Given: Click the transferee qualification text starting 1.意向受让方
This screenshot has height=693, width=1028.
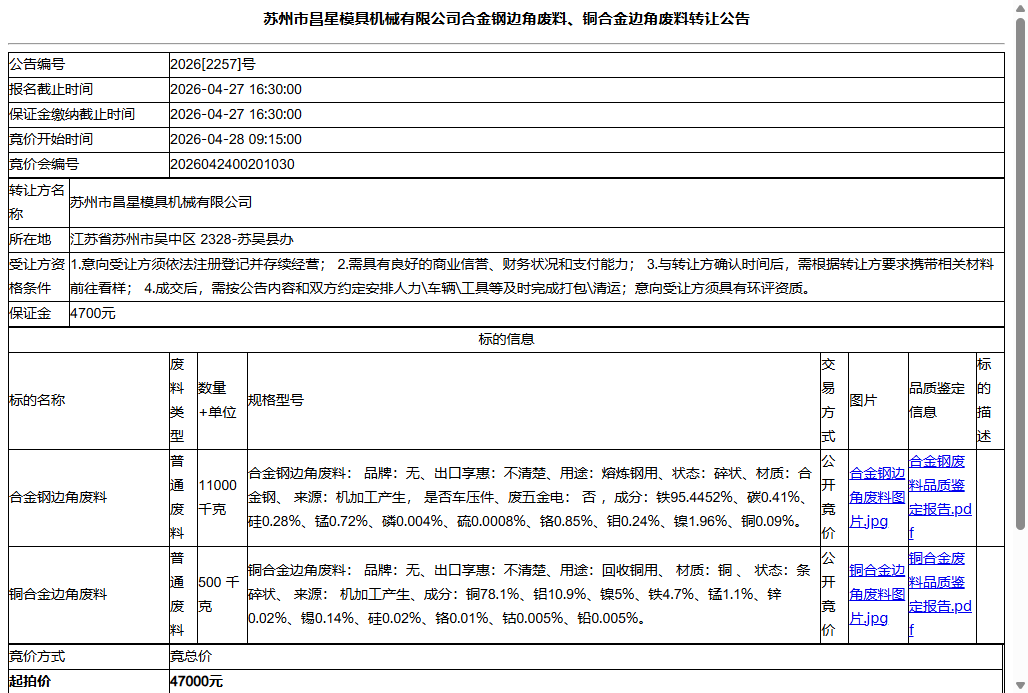Looking at the screenshot, I should (532, 276).
